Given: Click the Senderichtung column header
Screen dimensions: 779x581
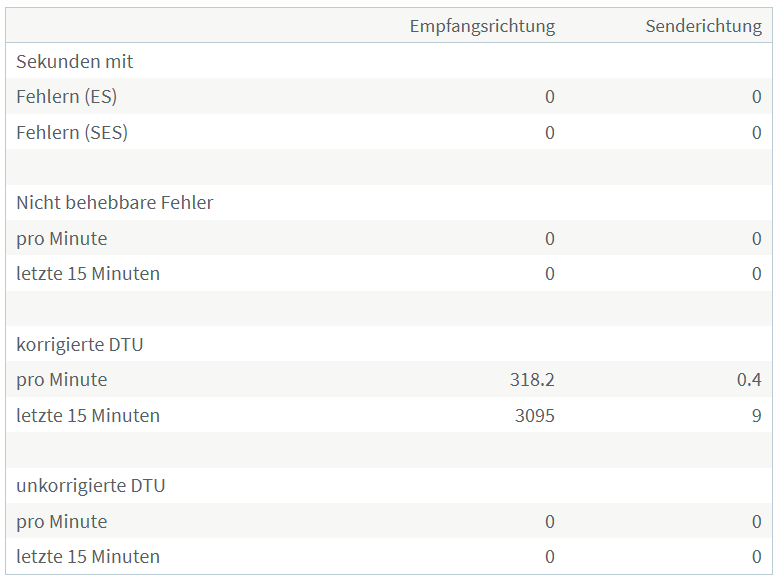Looking at the screenshot, I should click(x=703, y=26).
